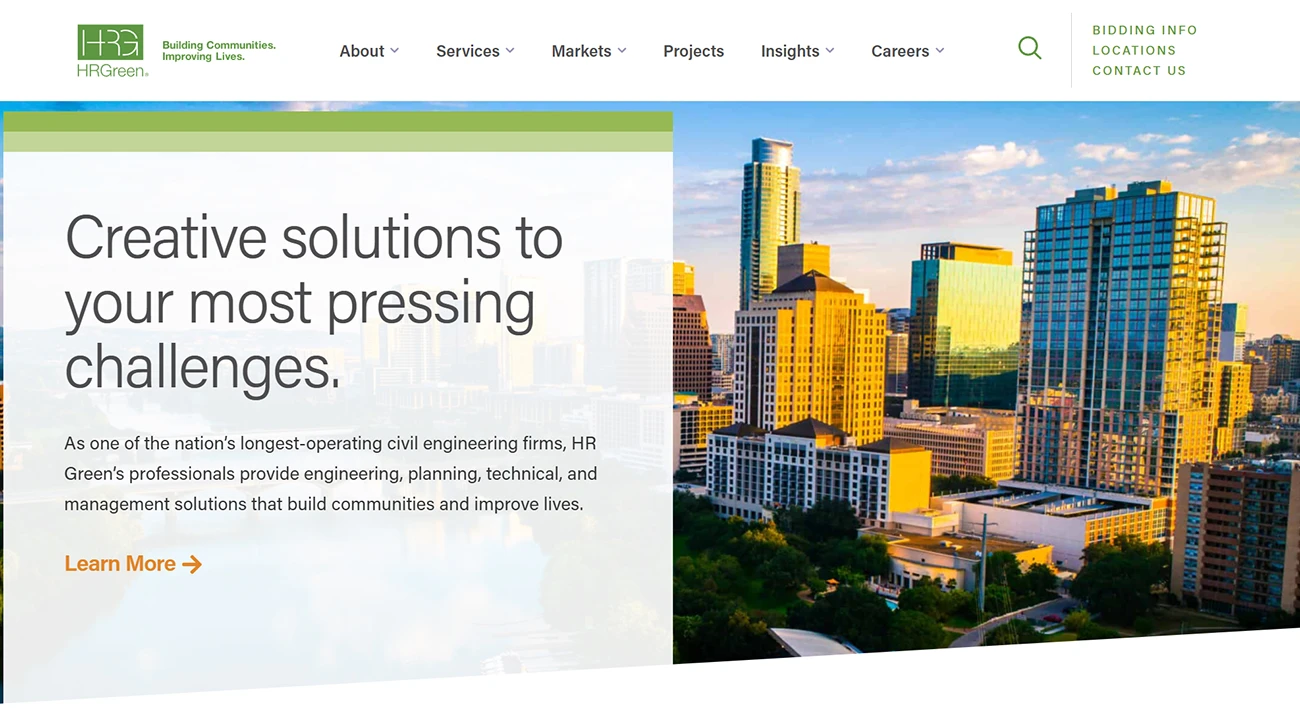Open the Bidding Info link
The width and height of the screenshot is (1300, 720).
pyautogui.click(x=1144, y=30)
